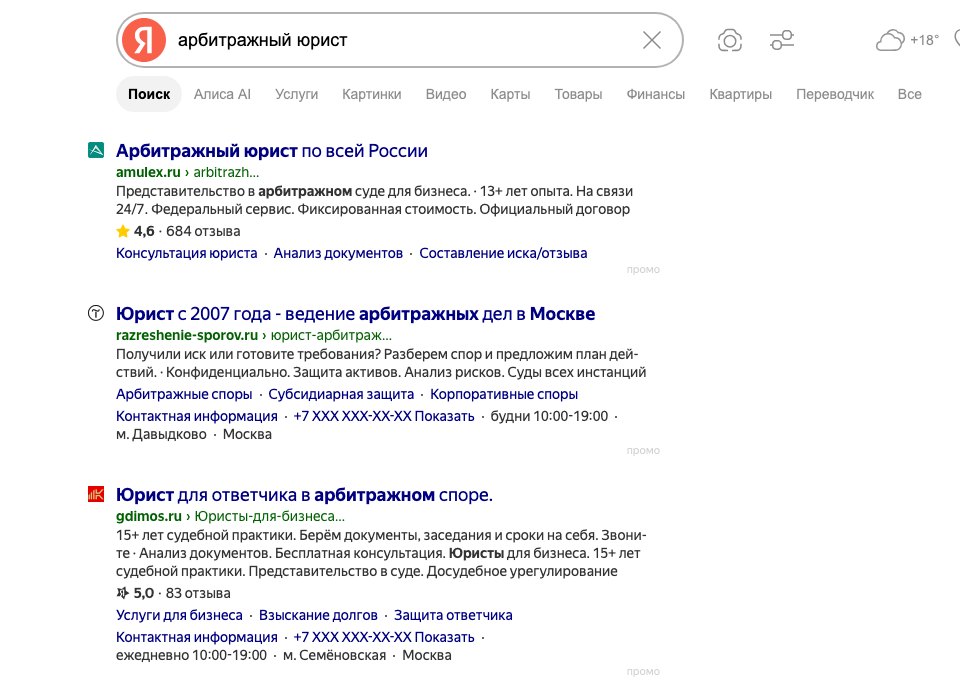Image resolution: width=960 pixels, height=694 pixels.
Task: Click the amulex.ru green favicon
Action: [x=96, y=150]
